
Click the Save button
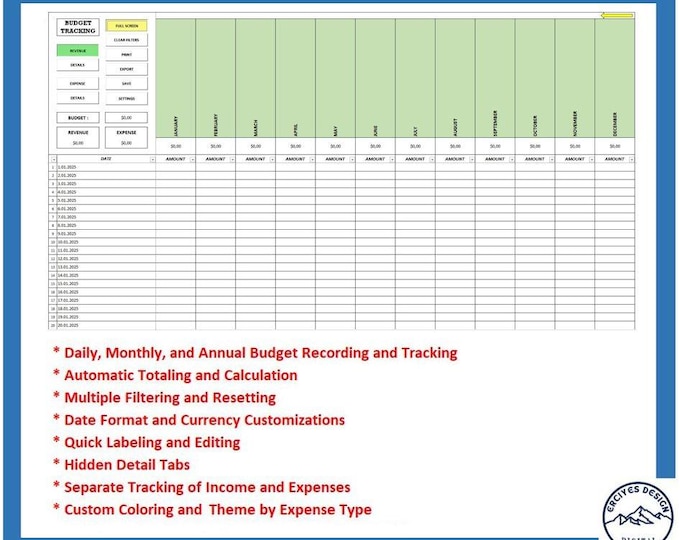(127, 83)
